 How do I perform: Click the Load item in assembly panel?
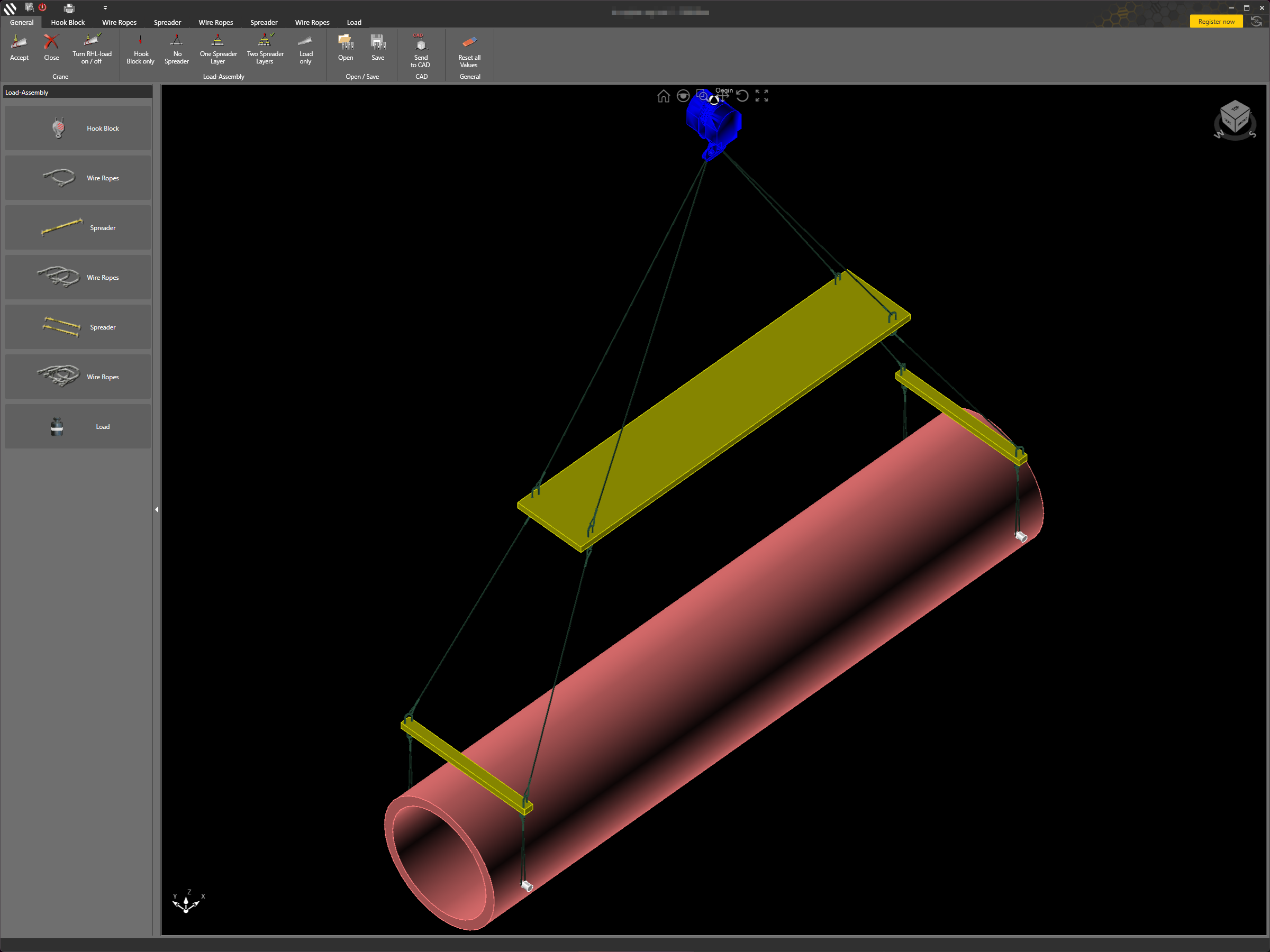pos(78,426)
